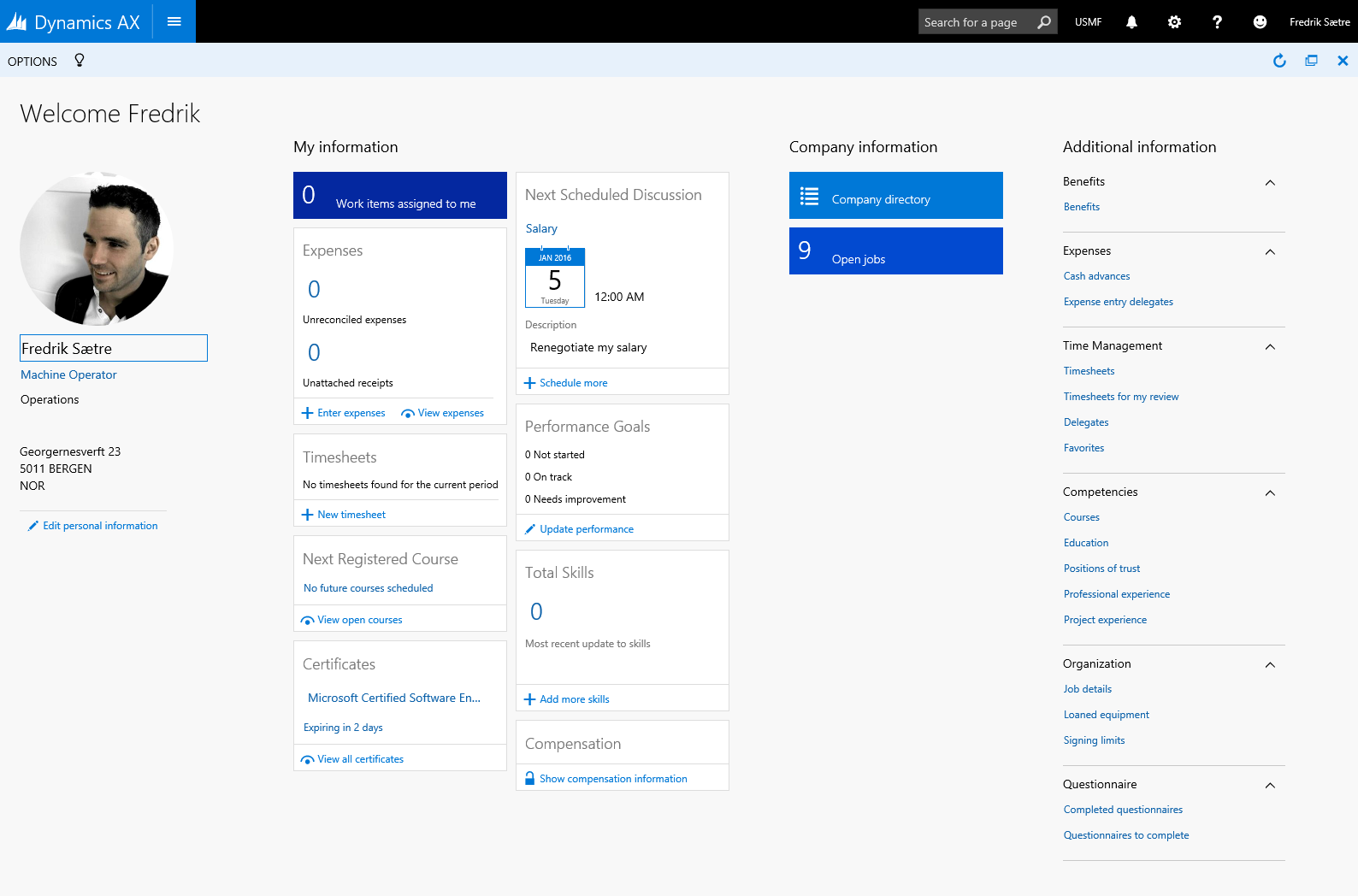1358x896 pixels.
Task: Open page in new window icon
Action: [x=1311, y=61]
